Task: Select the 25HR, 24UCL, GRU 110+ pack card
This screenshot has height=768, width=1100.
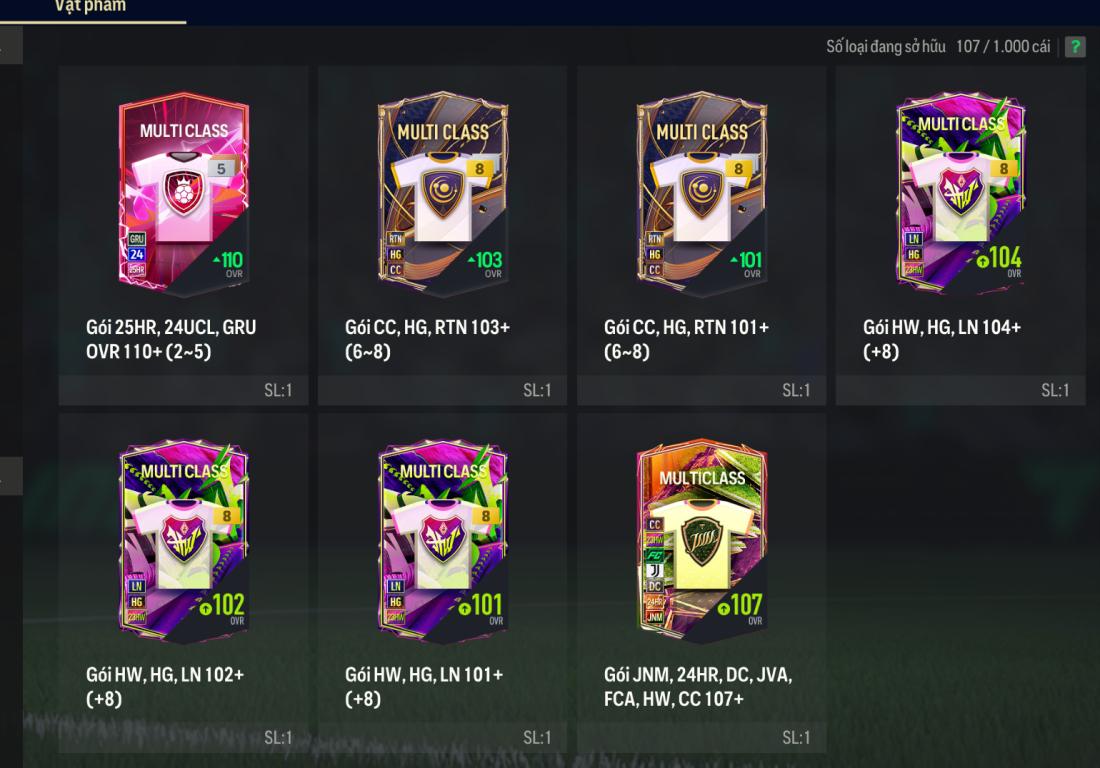Action: pyautogui.click(x=184, y=236)
